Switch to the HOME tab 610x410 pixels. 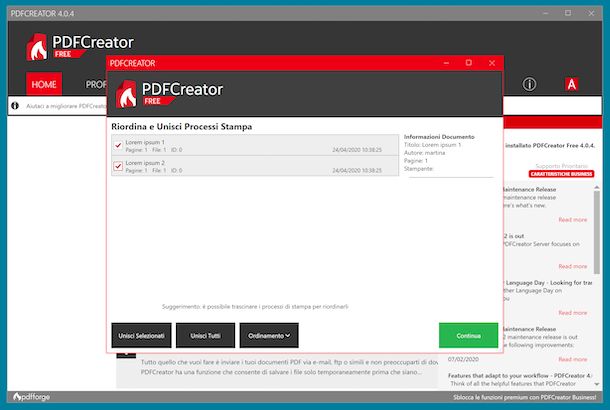pos(44,84)
